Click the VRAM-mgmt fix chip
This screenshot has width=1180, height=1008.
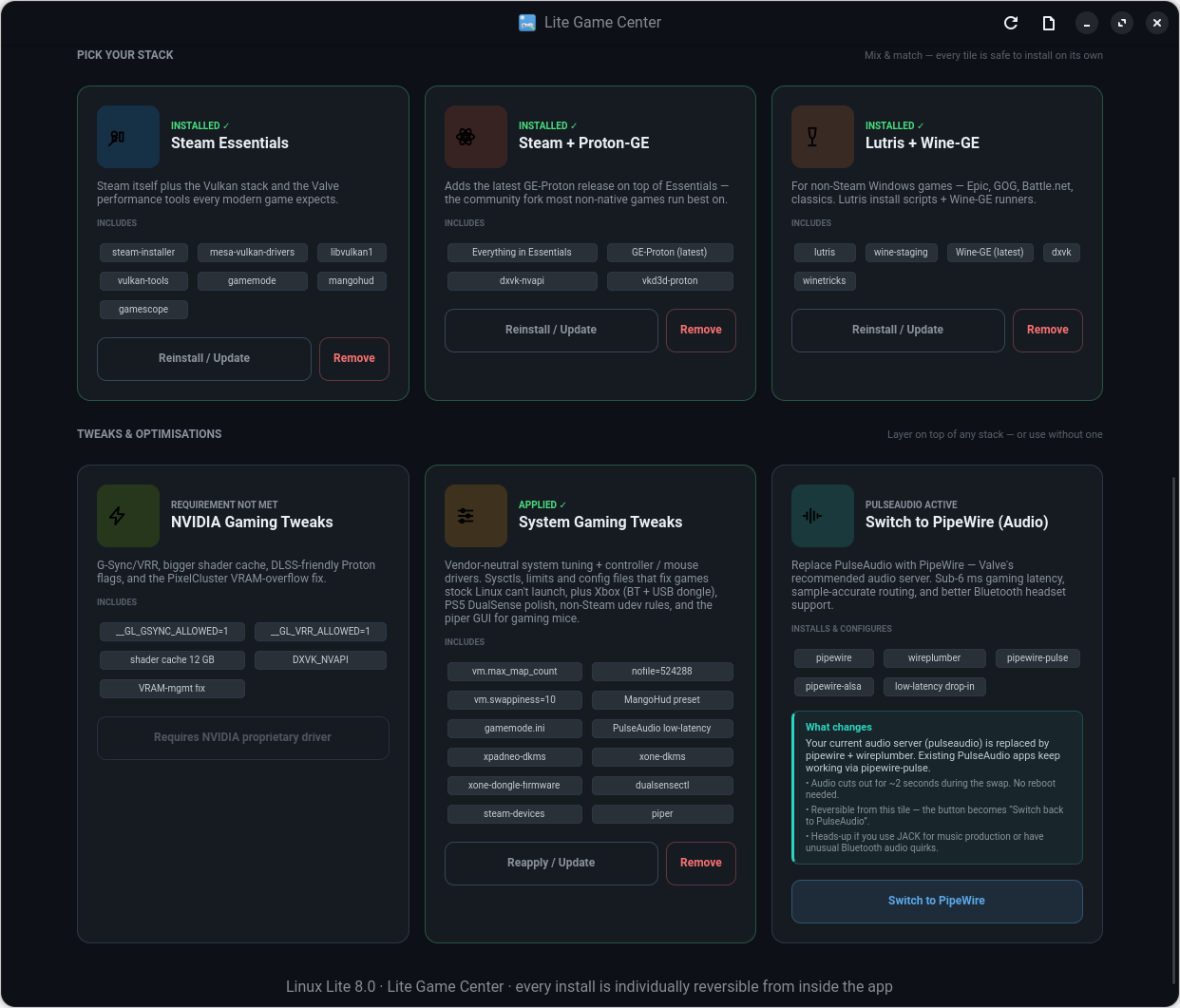[172, 689]
